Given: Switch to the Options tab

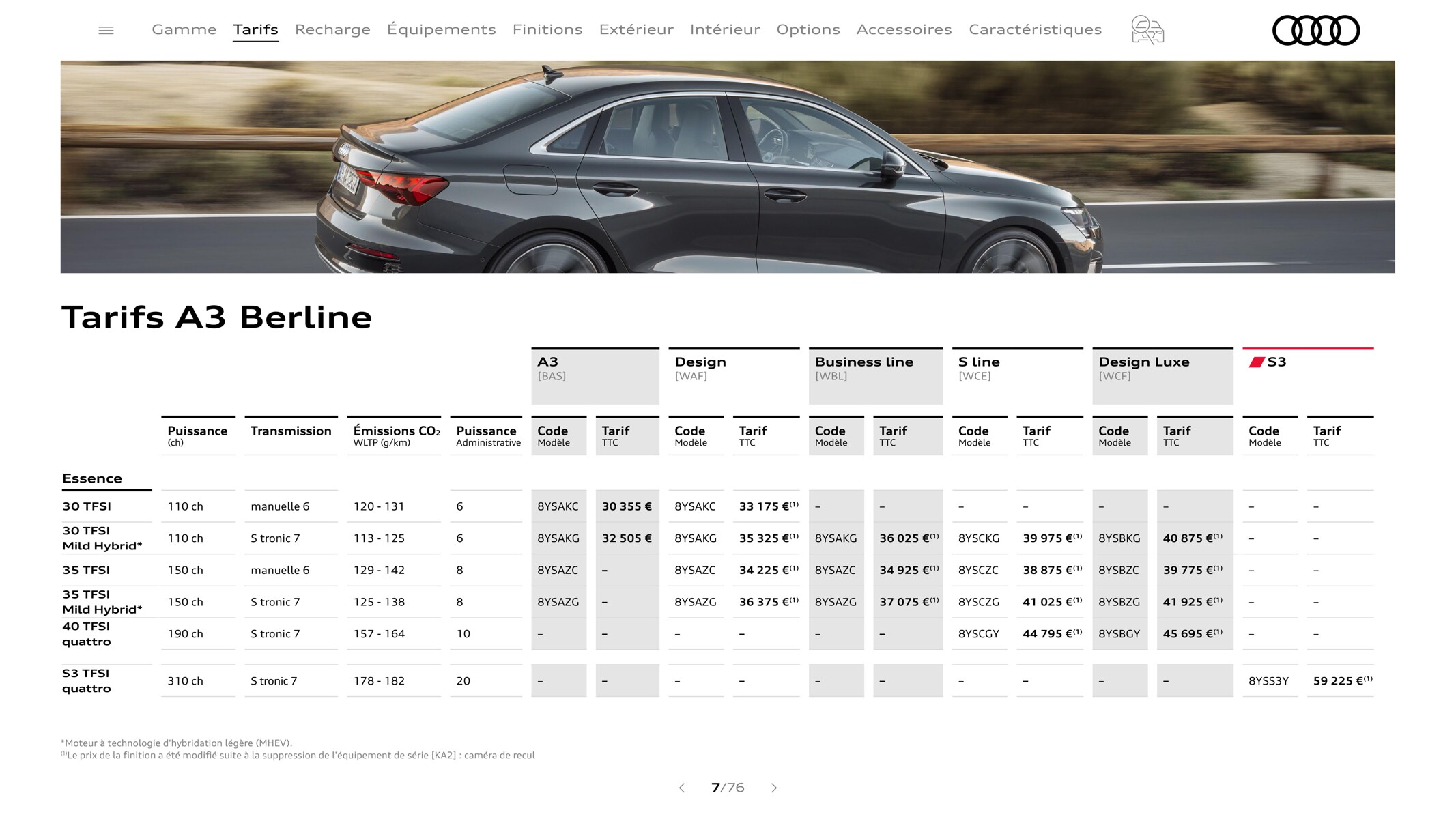Looking at the screenshot, I should tap(808, 29).
